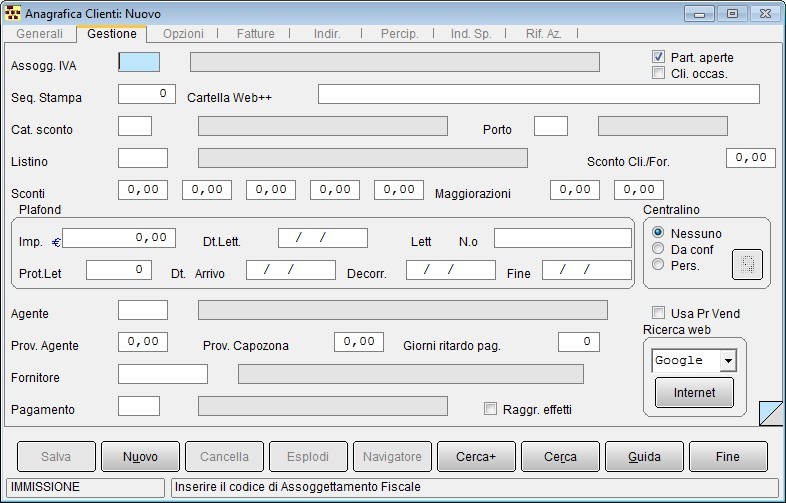Viewport: 786px width, 503px height.
Task: Click the Decorr. date field
Action: coord(451,270)
